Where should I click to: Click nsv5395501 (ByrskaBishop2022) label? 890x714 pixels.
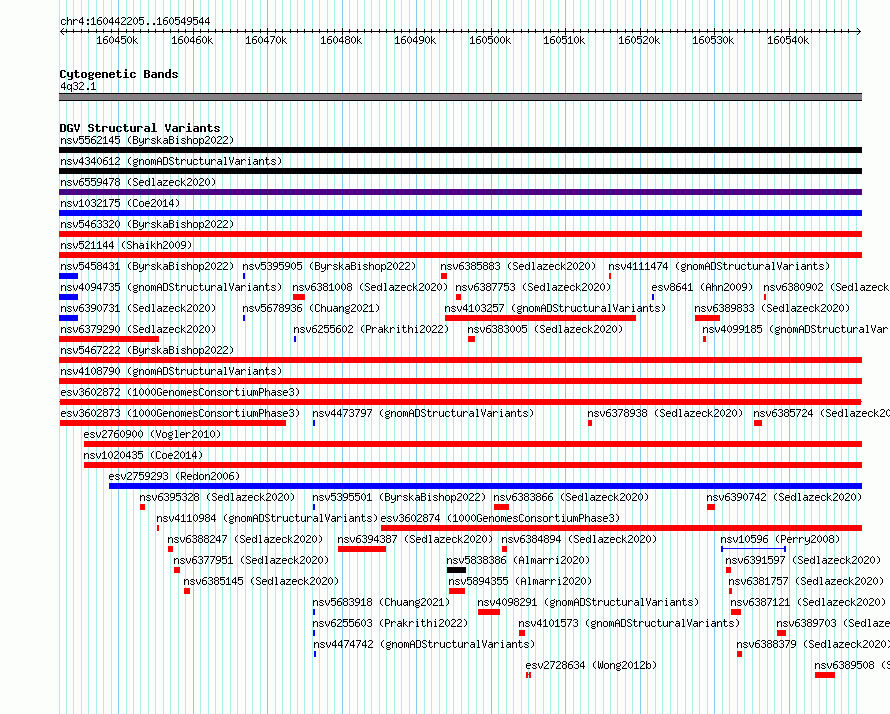(x=399, y=497)
